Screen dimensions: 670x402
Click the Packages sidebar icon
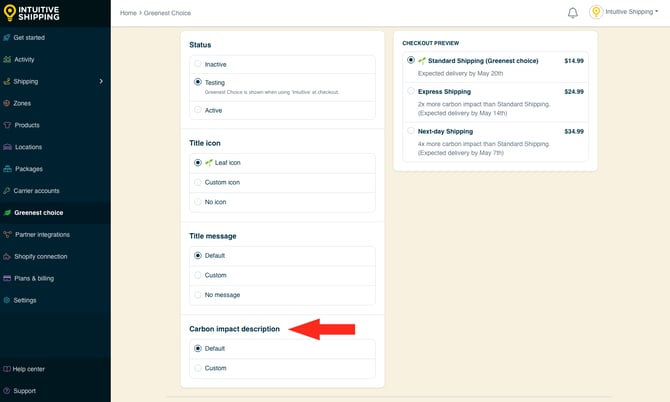click(x=7, y=169)
